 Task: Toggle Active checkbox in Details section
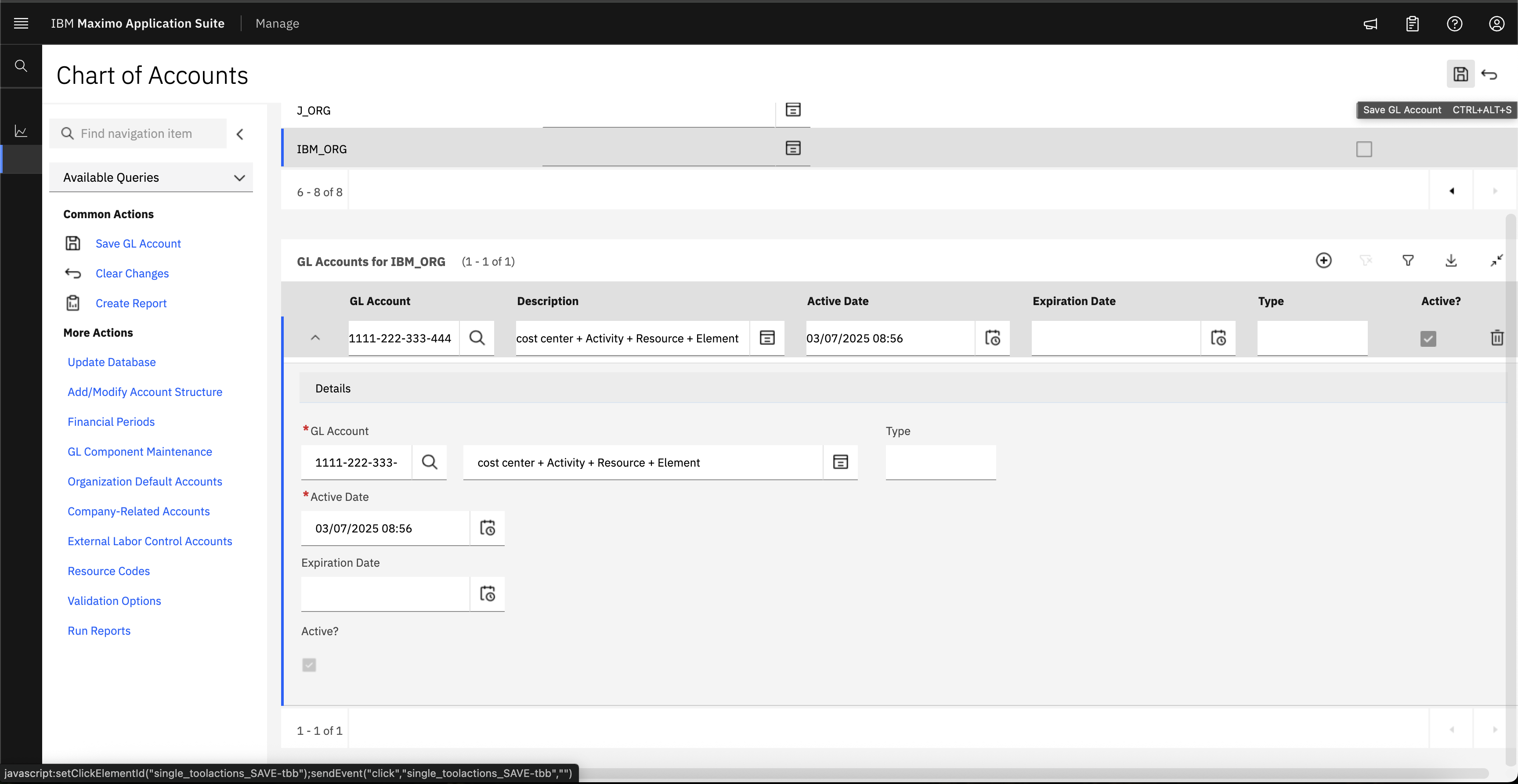(309, 665)
